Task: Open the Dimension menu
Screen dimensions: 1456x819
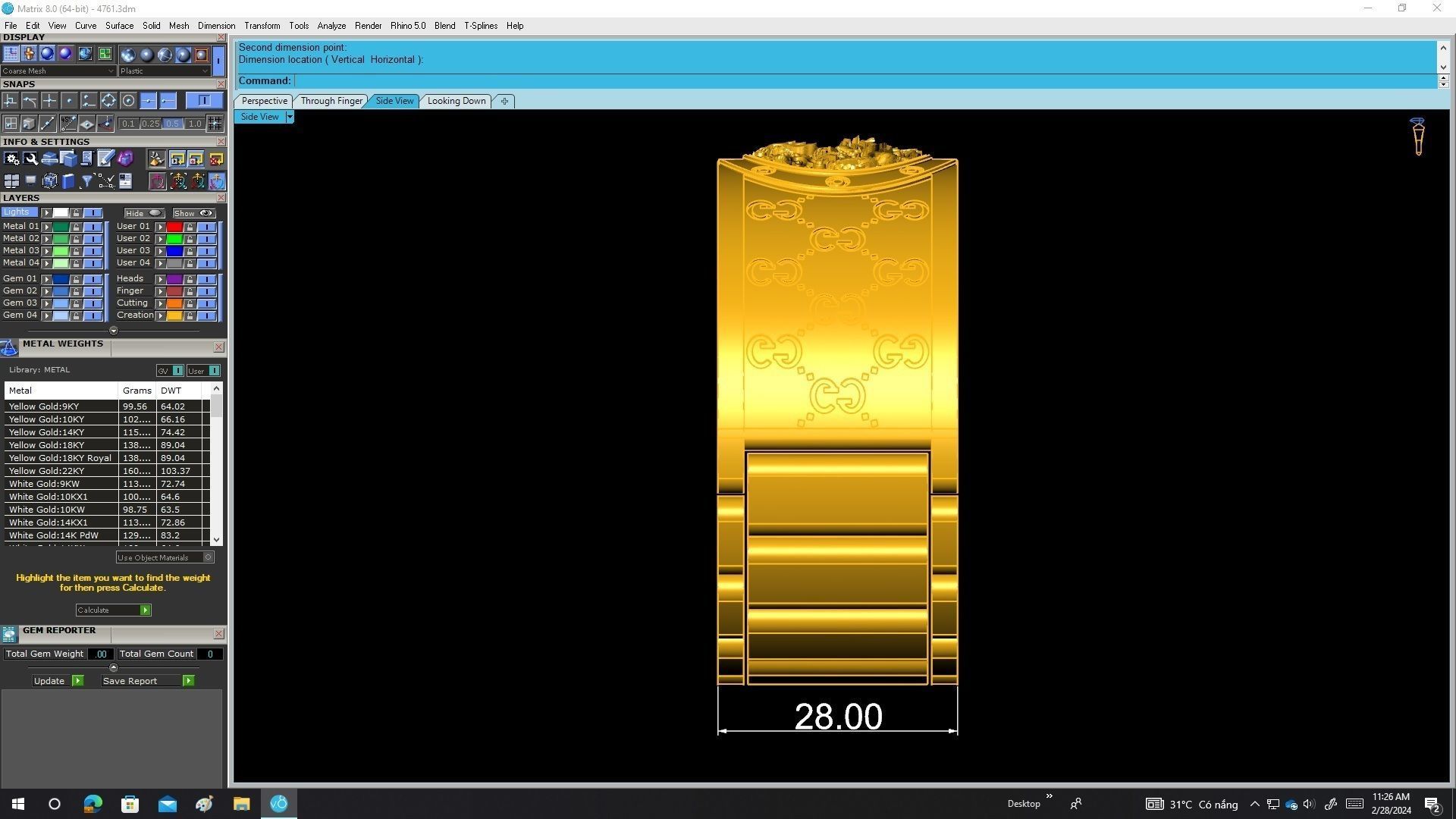Action: (216, 26)
